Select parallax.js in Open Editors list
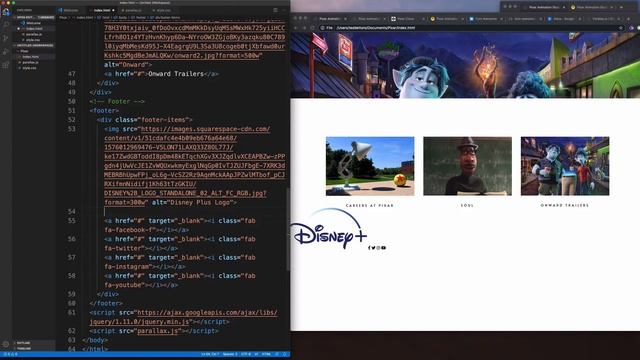This screenshot has width=640, height=360. [x=34, y=34]
